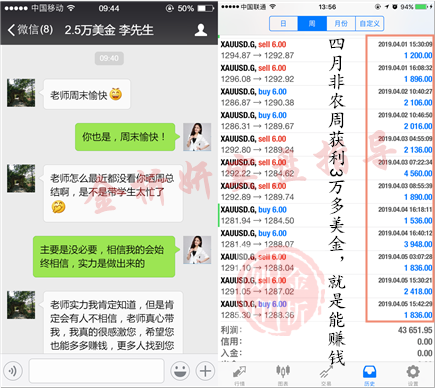Tap the teacher avatar beside 主要是没必要 message
Image resolution: width=435 pixels, height=388 pixels.
click(197, 250)
